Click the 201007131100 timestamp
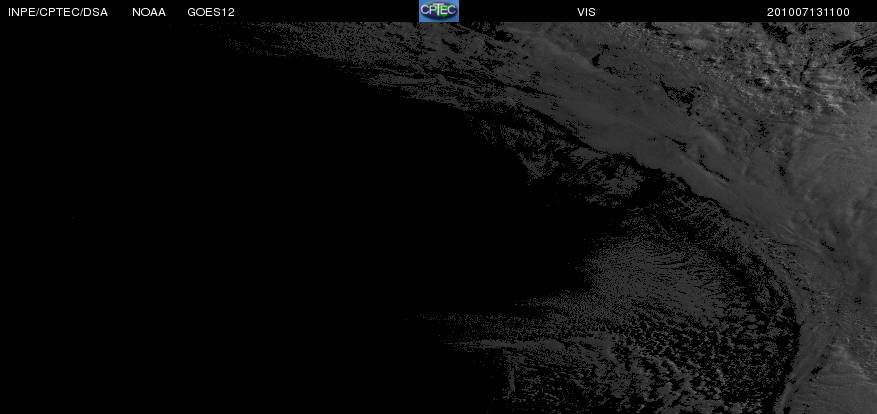 point(808,12)
